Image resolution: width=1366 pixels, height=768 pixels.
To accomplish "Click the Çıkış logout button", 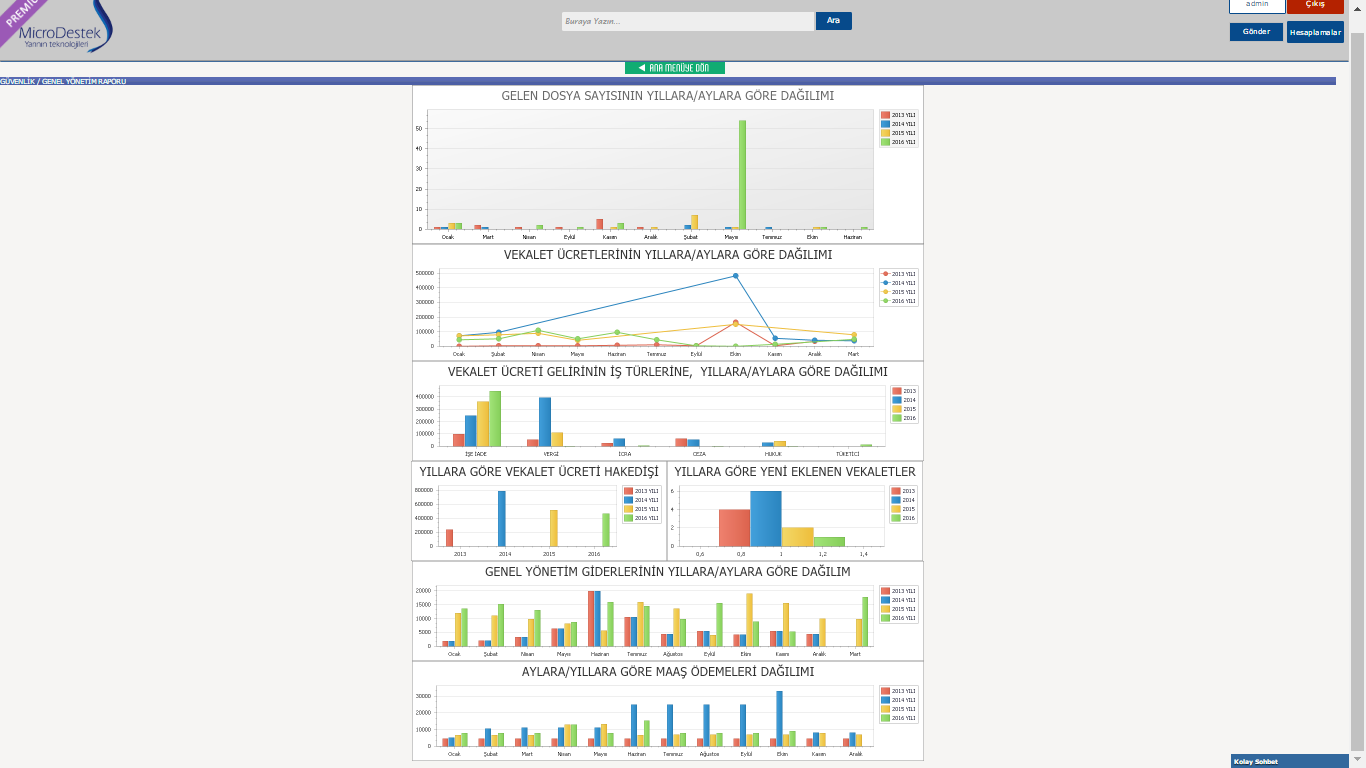I will pos(1315,5).
